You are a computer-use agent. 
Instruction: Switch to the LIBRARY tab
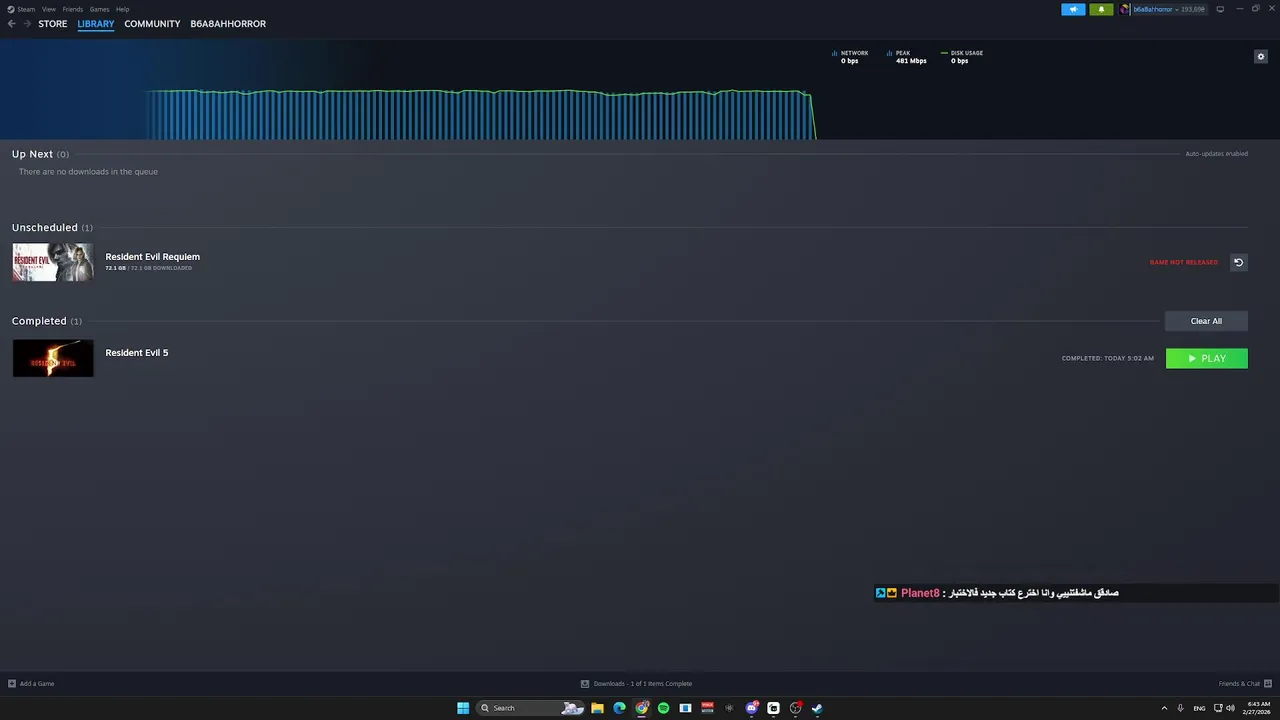pyautogui.click(x=96, y=24)
